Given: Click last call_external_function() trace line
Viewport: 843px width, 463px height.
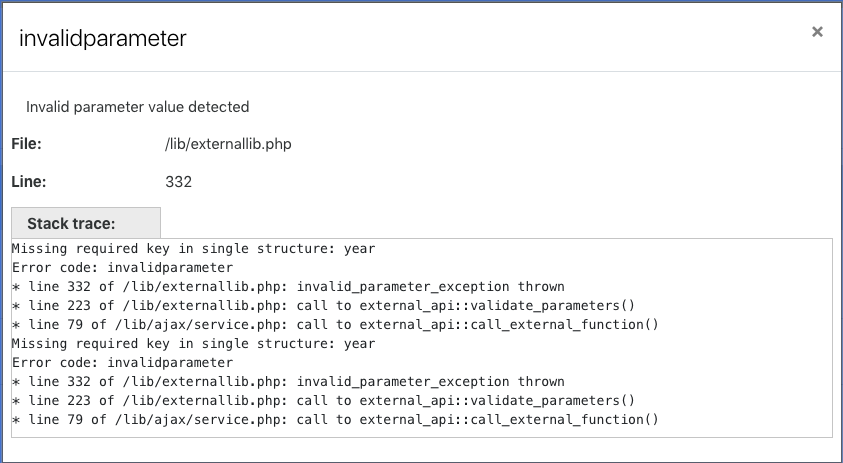Looking at the screenshot, I should [335, 419].
